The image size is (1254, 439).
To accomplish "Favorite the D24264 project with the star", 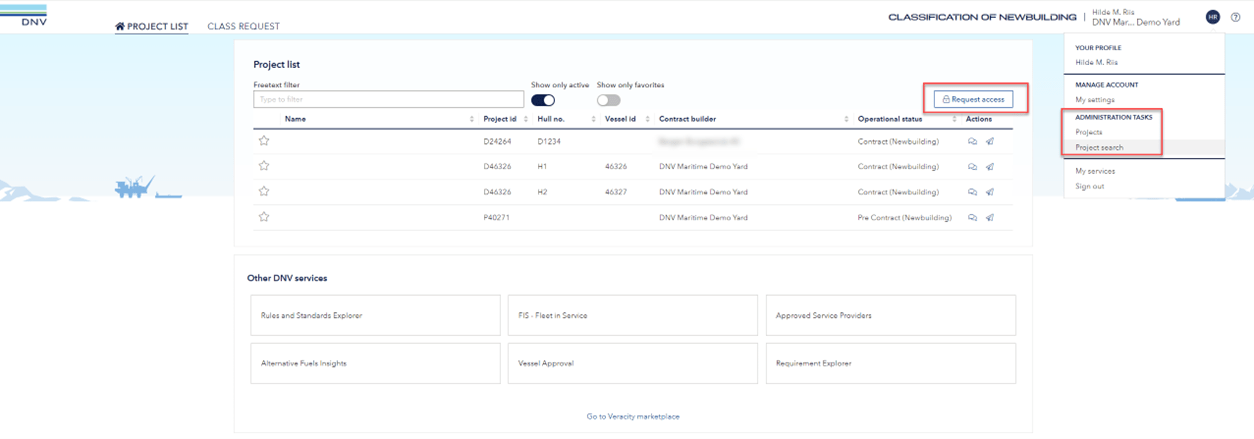I will click(x=264, y=141).
